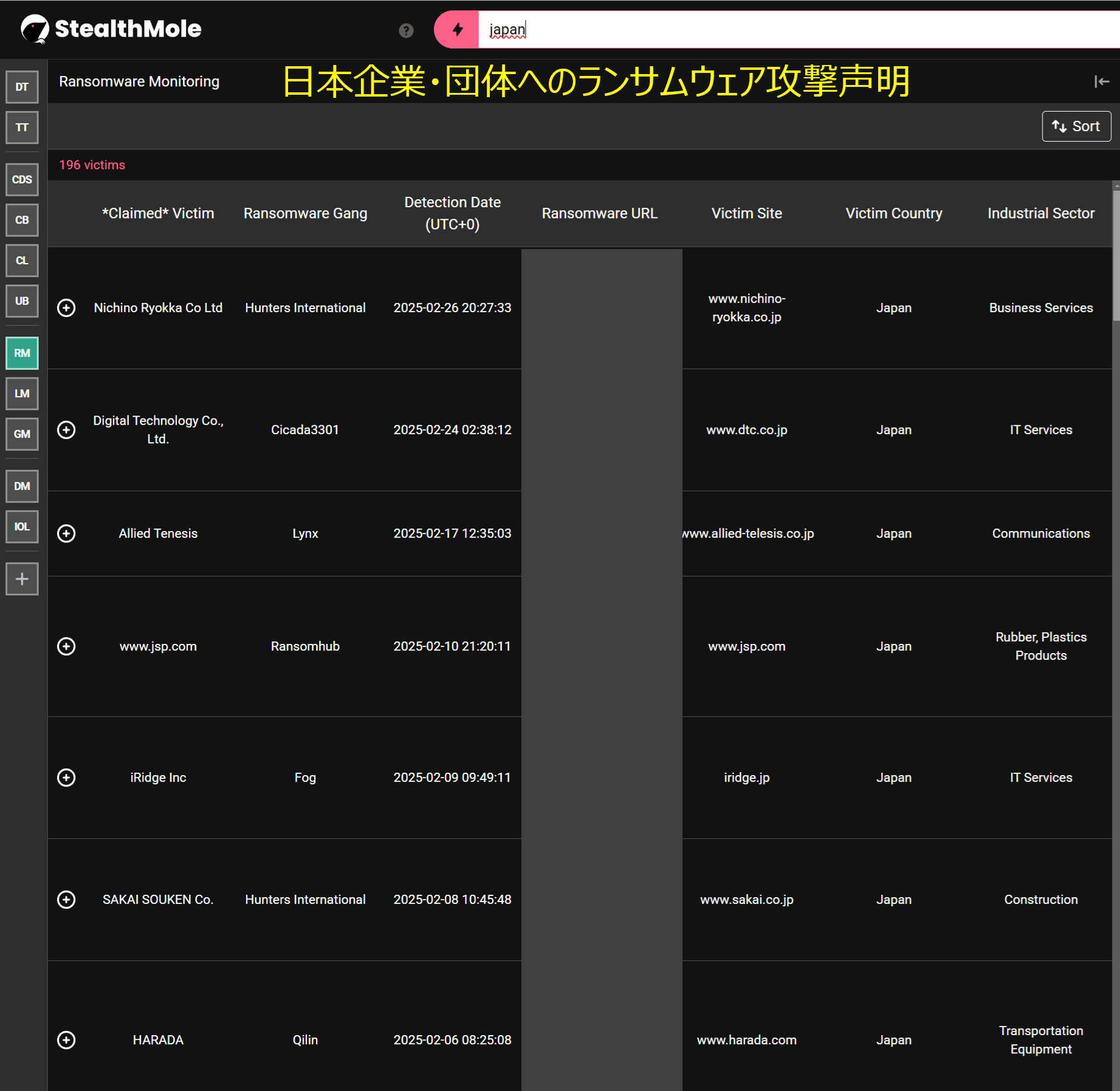Open the IOL sidebar module
This screenshot has width=1120, height=1091.
(22, 527)
